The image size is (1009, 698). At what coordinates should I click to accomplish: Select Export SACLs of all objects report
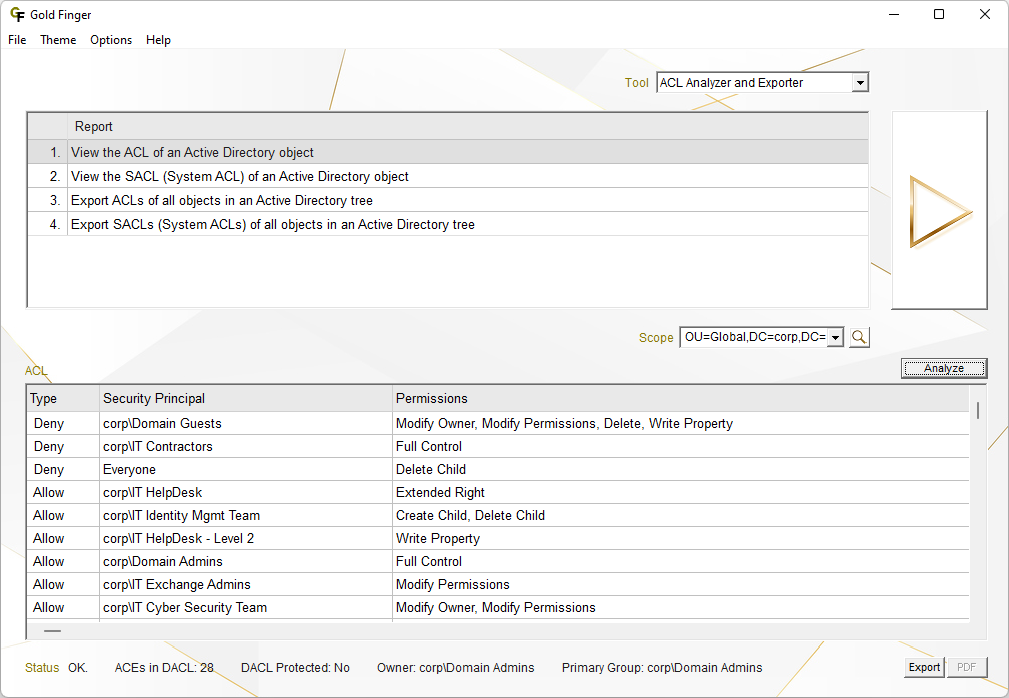pos(272,225)
